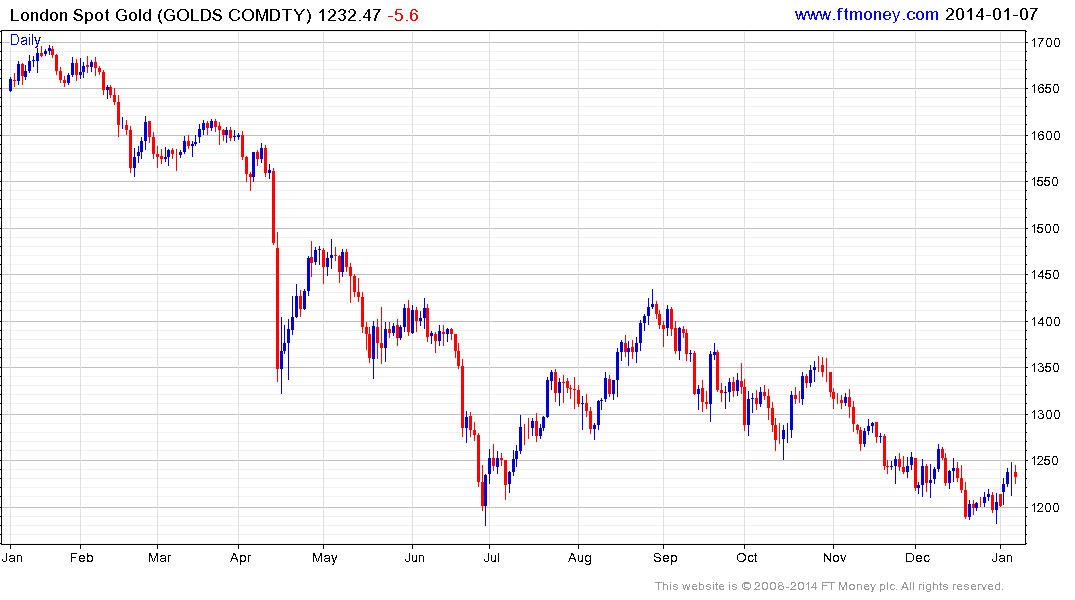This screenshot has height=600, width=1075.
Task: Click the 1500 price axis label
Action: click(x=1046, y=229)
